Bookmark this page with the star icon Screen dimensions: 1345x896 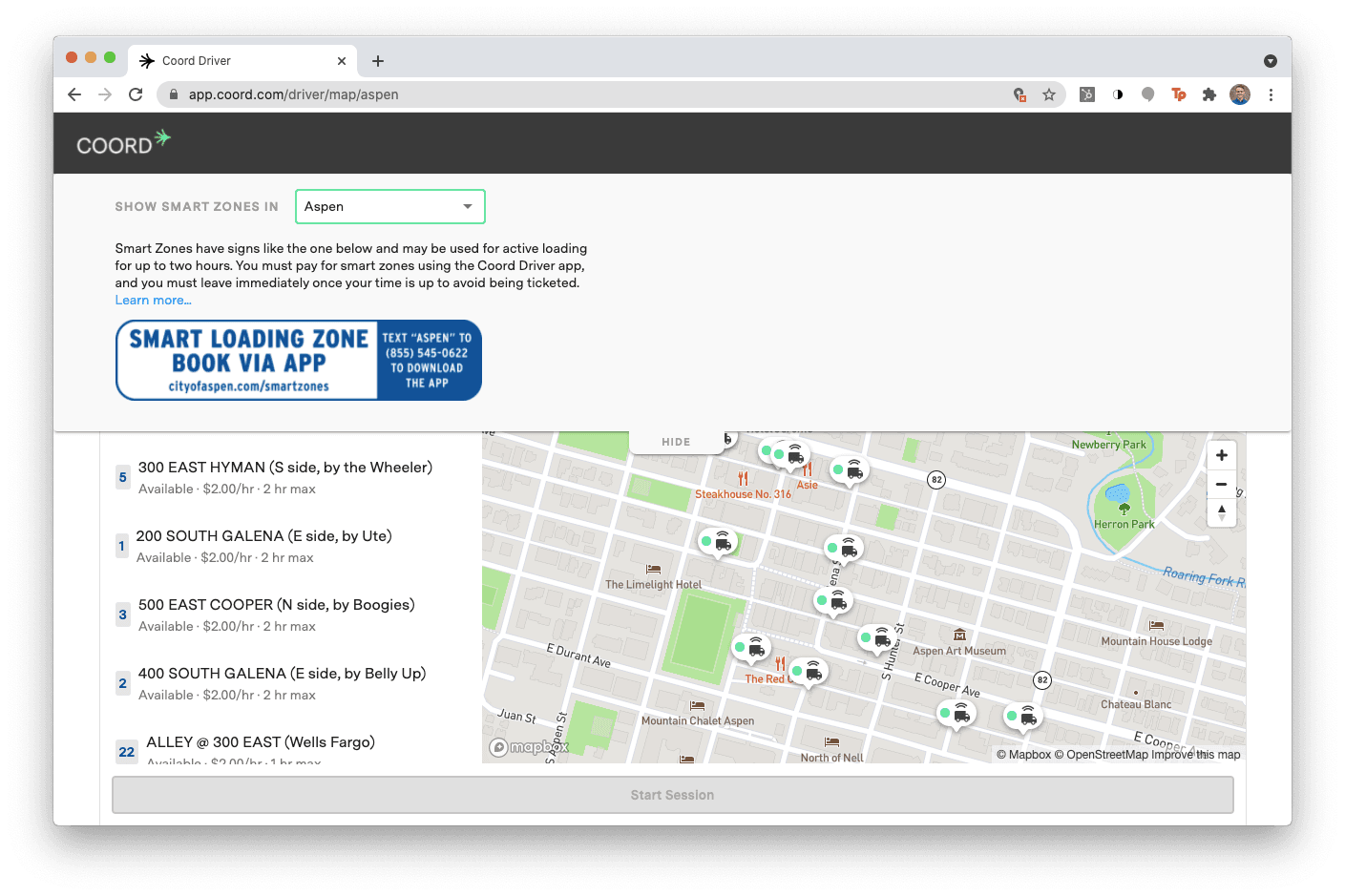coord(1049,94)
